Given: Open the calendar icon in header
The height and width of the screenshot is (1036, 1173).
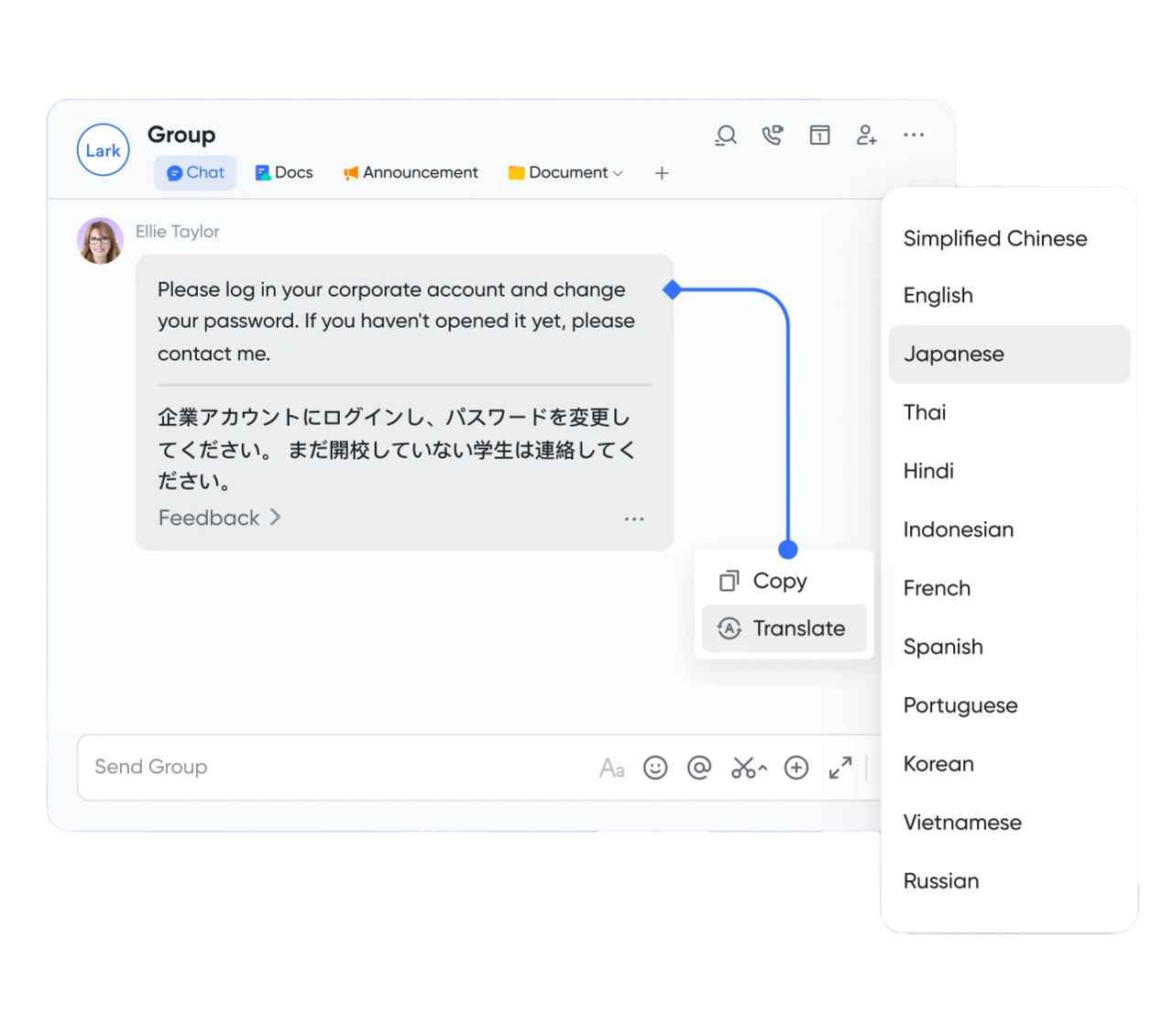Looking at the screenshot, I should tap(819, 136).
